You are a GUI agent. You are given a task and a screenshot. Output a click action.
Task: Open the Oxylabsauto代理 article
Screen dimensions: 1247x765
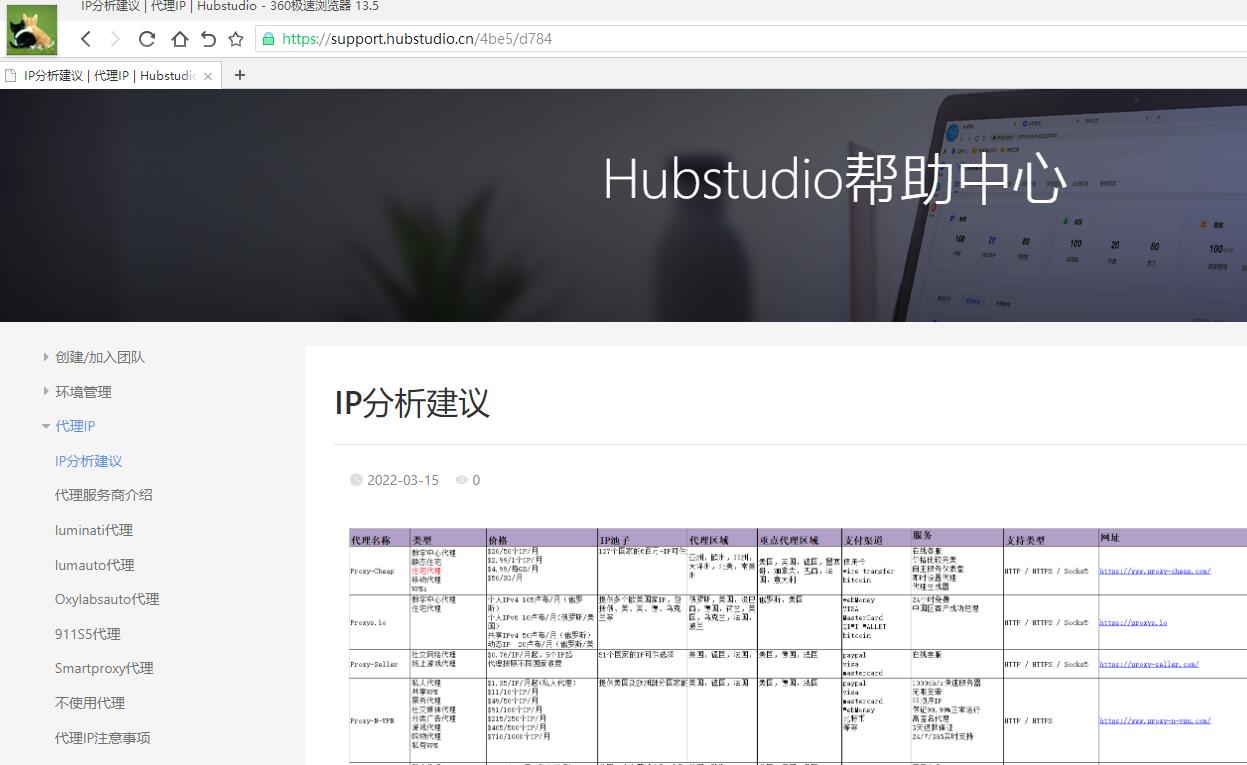[x=107, y=599]
